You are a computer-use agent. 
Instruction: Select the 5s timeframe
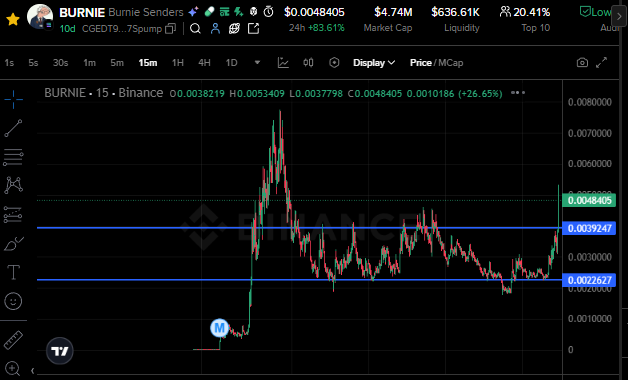(x=33, y=63)
